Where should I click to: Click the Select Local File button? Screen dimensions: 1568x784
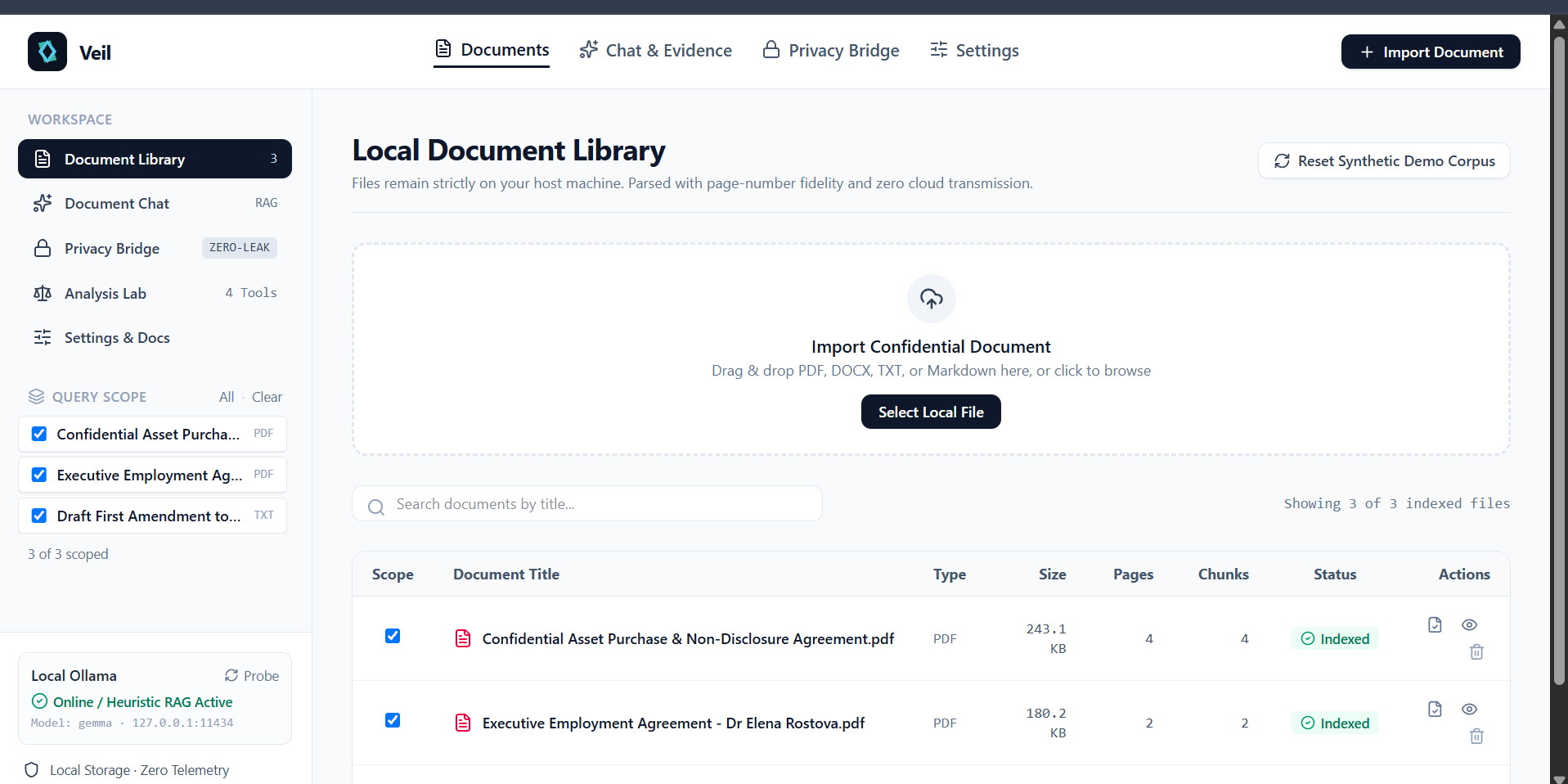pos(931,412)
